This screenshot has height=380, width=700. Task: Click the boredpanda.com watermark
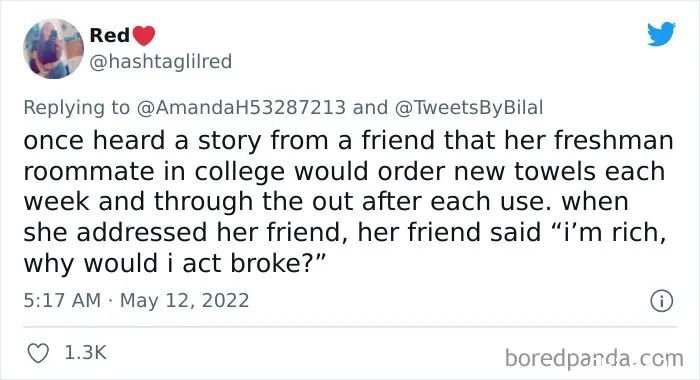[594, 359]
